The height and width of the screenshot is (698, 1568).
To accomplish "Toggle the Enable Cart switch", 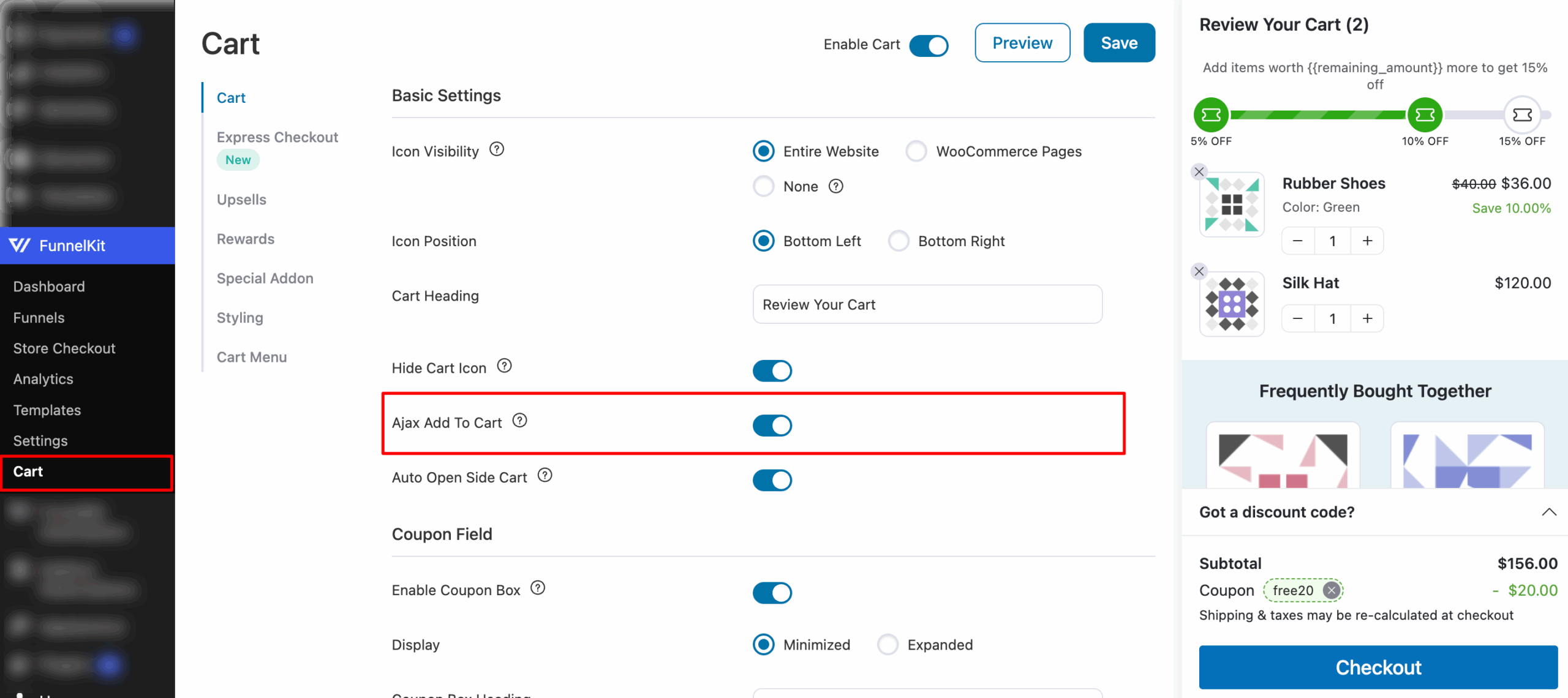I will point(929,45).
